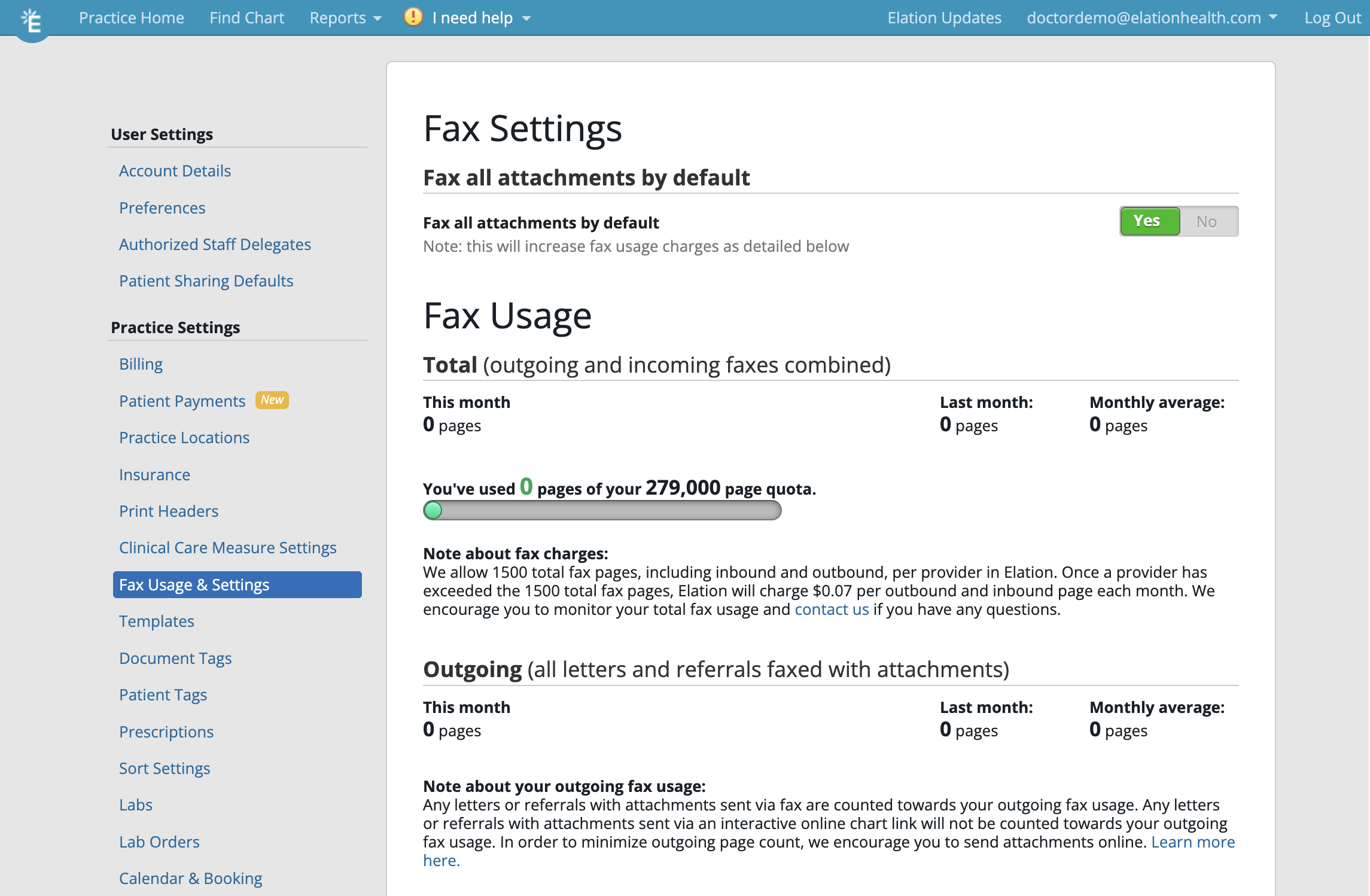Select Patient Payments with New badge
1370x896 pixels.
pyautogui.click(x=182, y=401)
